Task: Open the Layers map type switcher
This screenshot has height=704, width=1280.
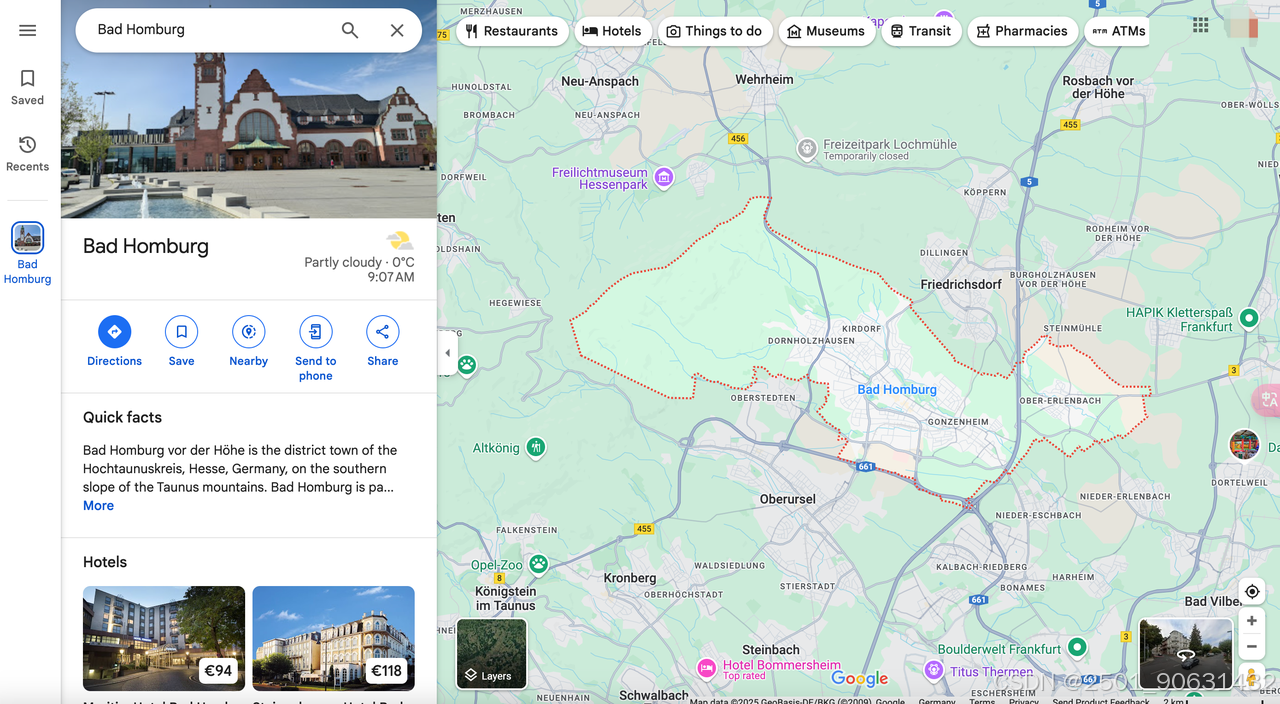Action: (x=491, y=654)
